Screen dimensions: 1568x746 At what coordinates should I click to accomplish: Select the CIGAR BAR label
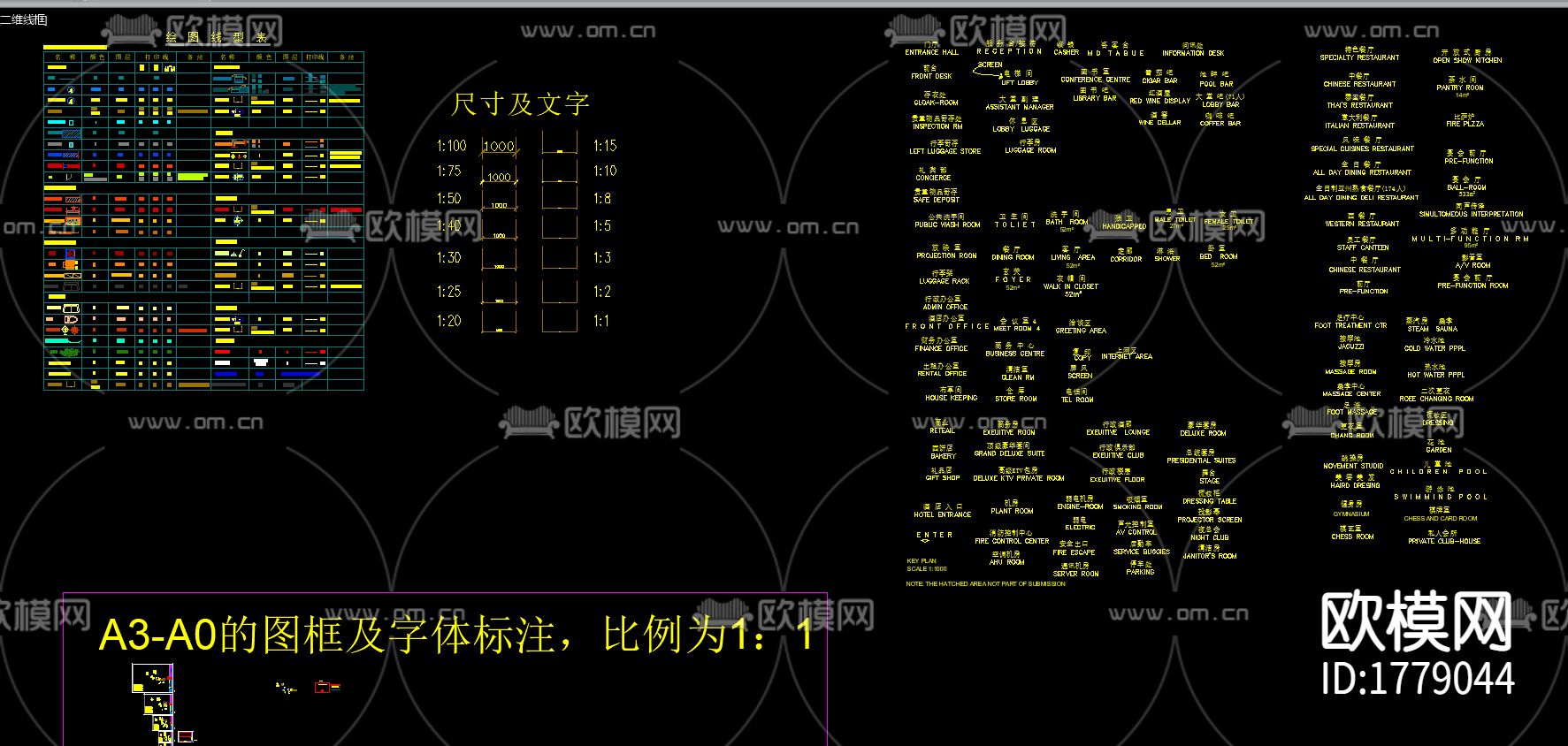(1159, 80)
